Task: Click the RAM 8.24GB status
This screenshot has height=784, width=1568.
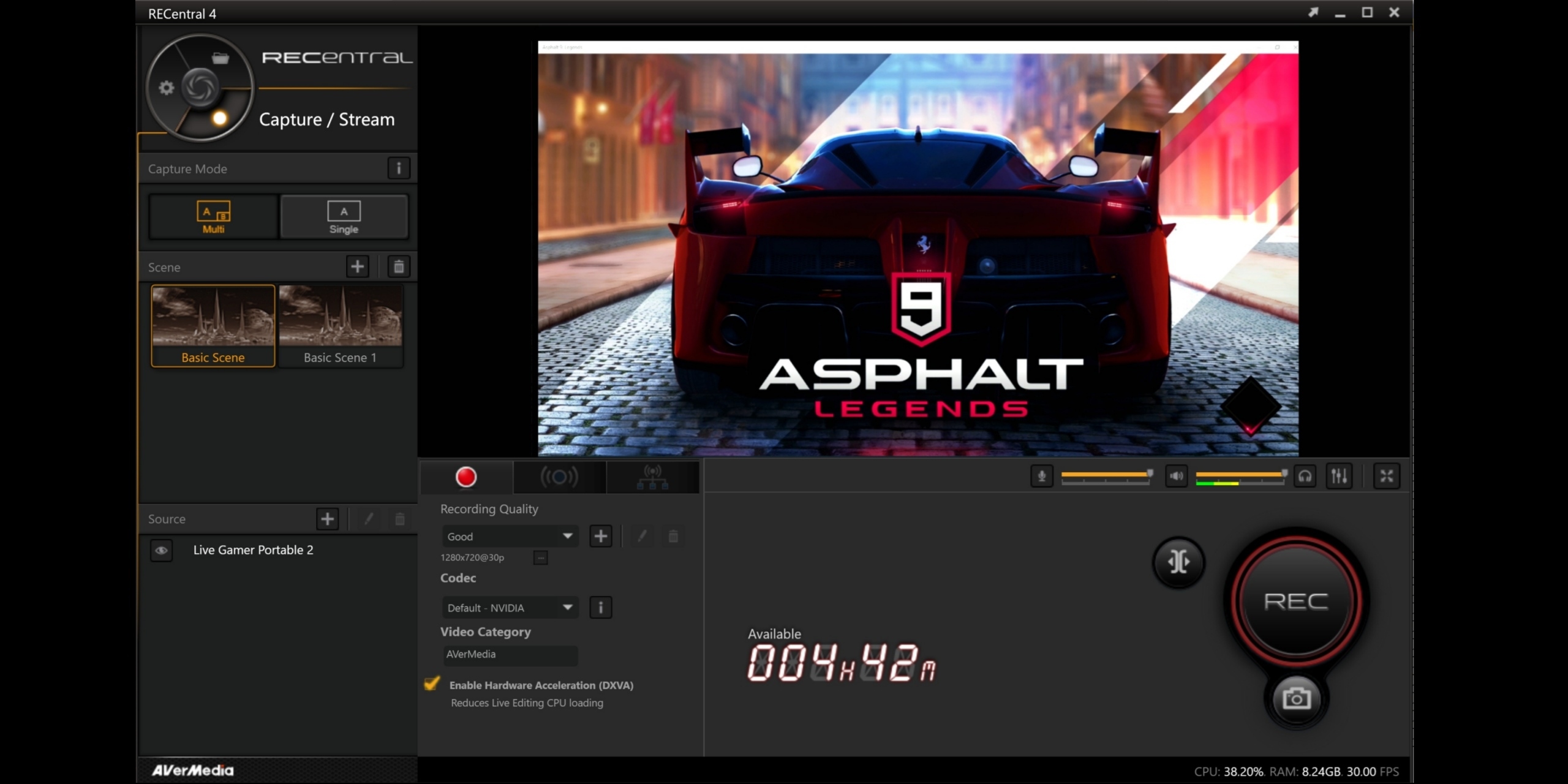Action: (x=1305, y=772)
